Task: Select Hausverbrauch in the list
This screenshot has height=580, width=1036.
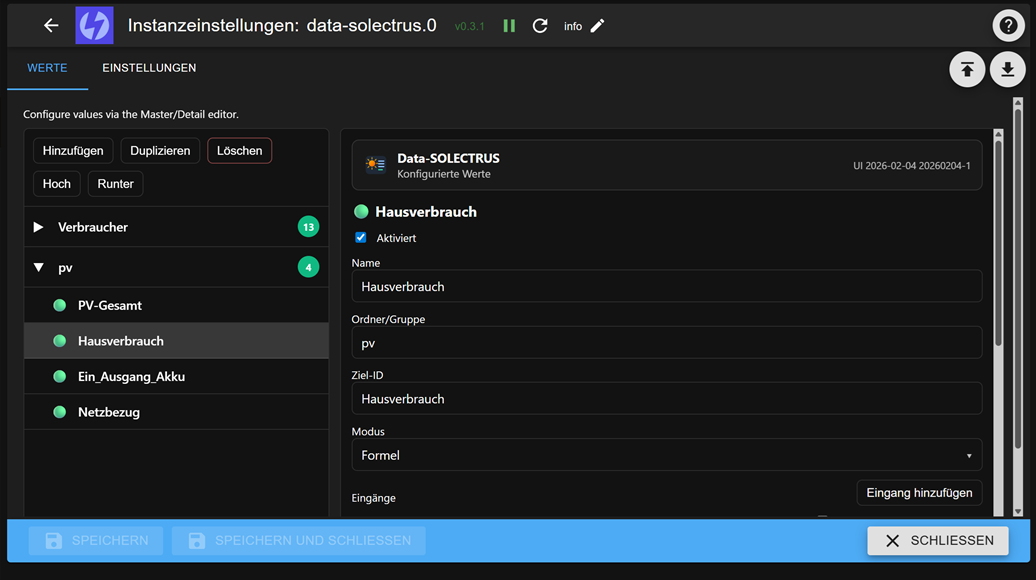Action: (x=176, y=341)
